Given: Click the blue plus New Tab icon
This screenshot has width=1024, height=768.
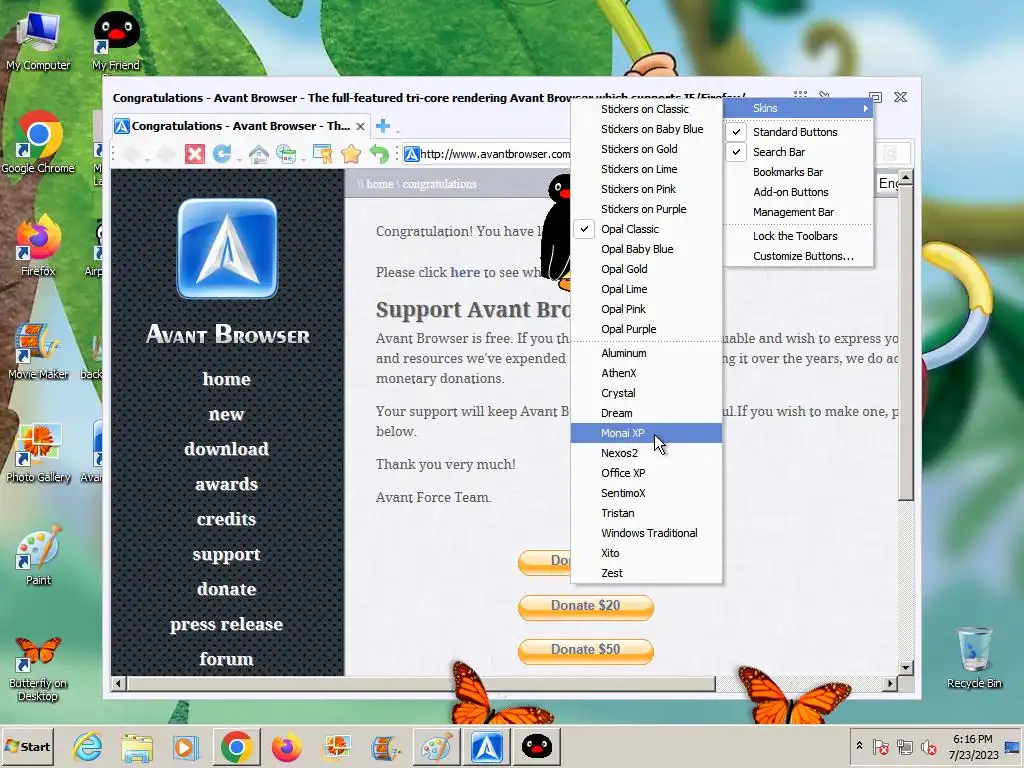Looking at the screenshot, I should click(x=383, y=126).
